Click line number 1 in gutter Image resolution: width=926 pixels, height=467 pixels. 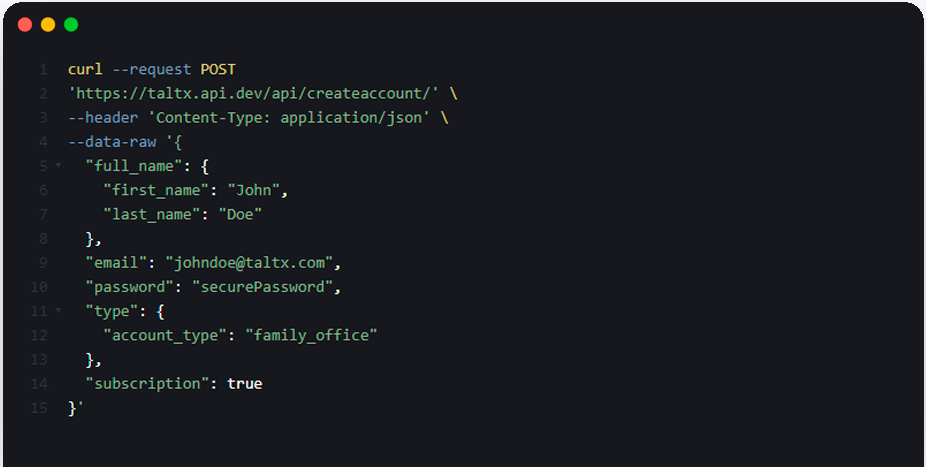[43, 70]
